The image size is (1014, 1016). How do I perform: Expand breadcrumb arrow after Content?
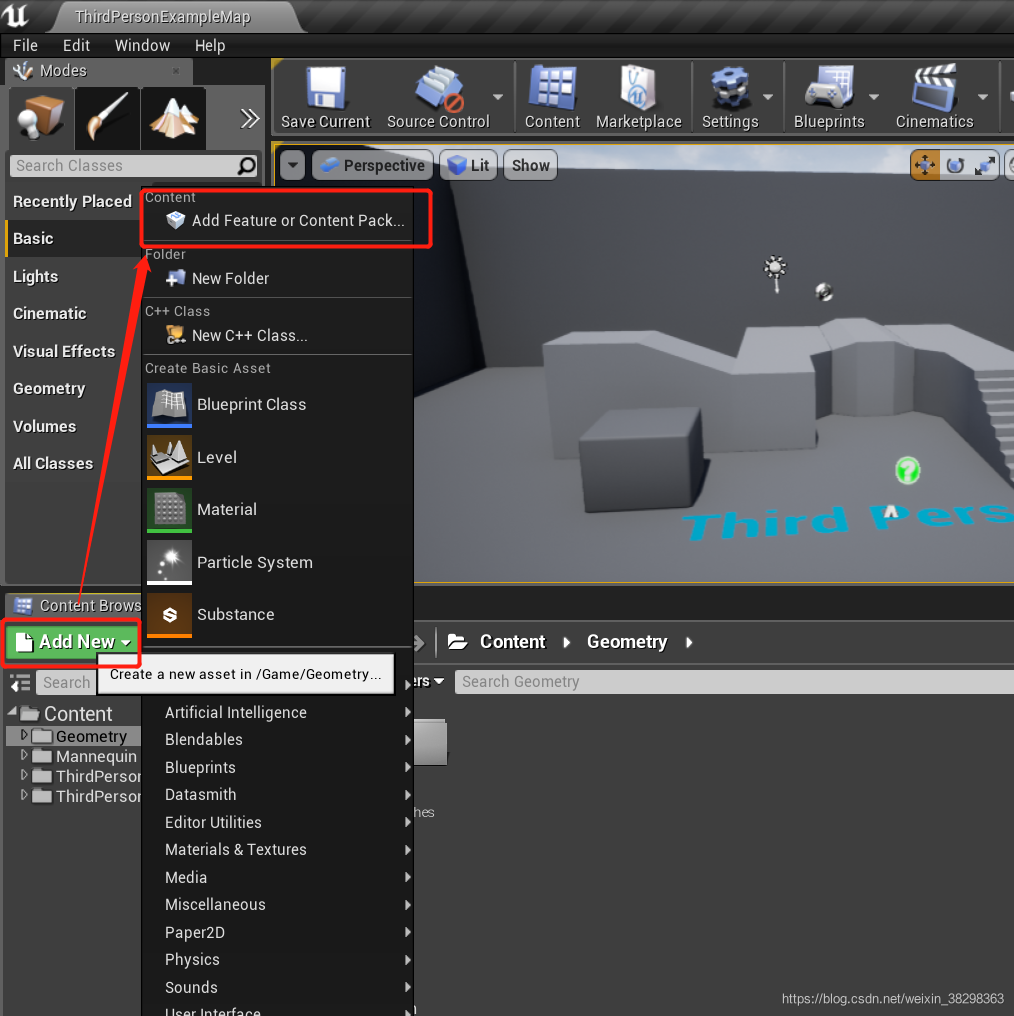[x=567, y=642]
